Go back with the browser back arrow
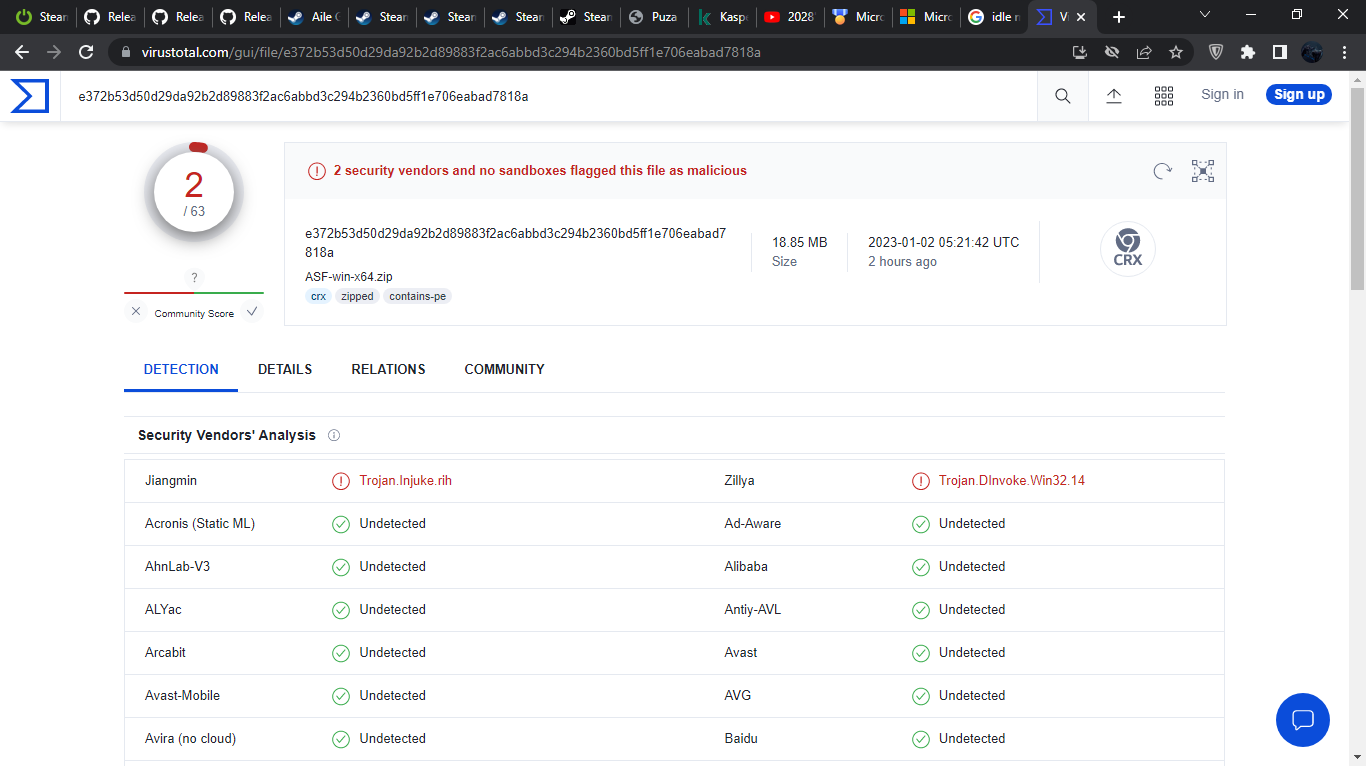Viewport: 1366px width, 766px height. click(22, 52)
